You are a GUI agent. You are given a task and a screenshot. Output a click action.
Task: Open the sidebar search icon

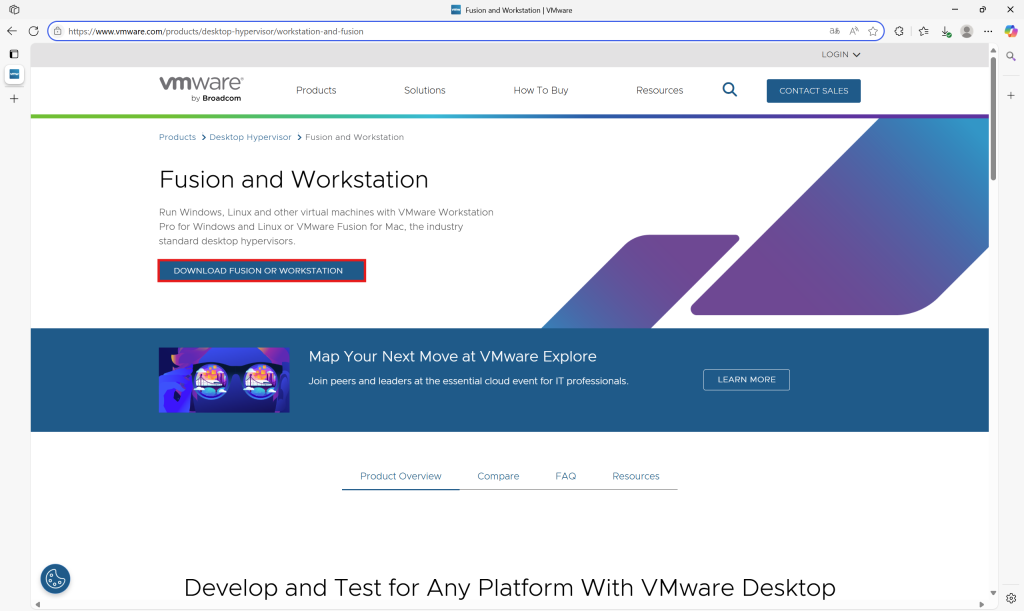[1011, 56]
